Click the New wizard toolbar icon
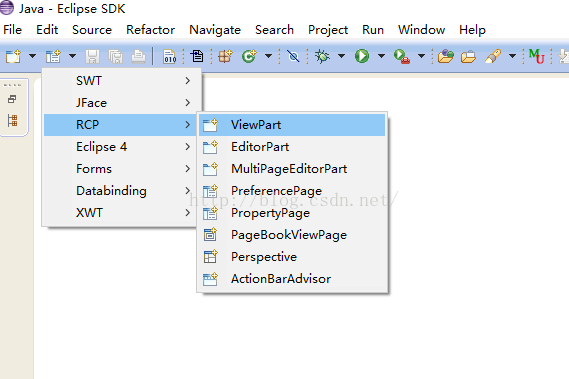569x379 pixels. pyautogui.click(x=13, y=56)
